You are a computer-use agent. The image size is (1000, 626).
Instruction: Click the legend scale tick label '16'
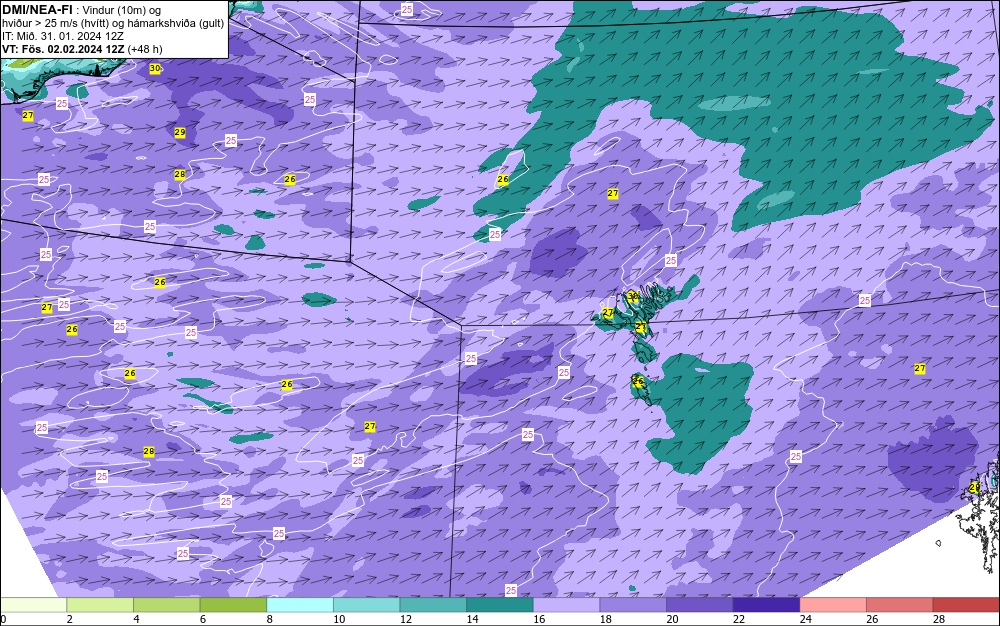tap(539, 619)
